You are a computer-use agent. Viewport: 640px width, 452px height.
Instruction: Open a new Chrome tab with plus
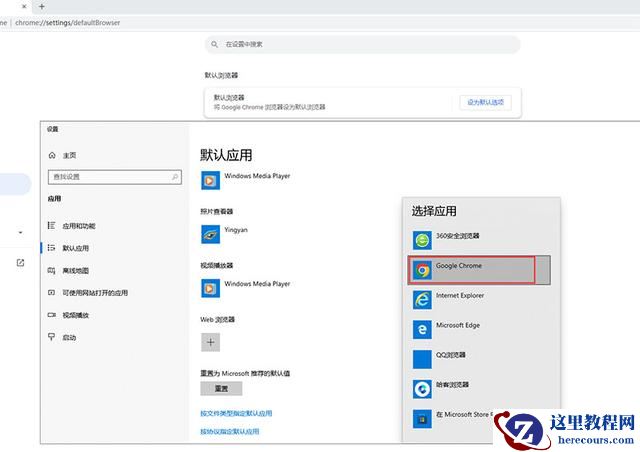point(42,7)
